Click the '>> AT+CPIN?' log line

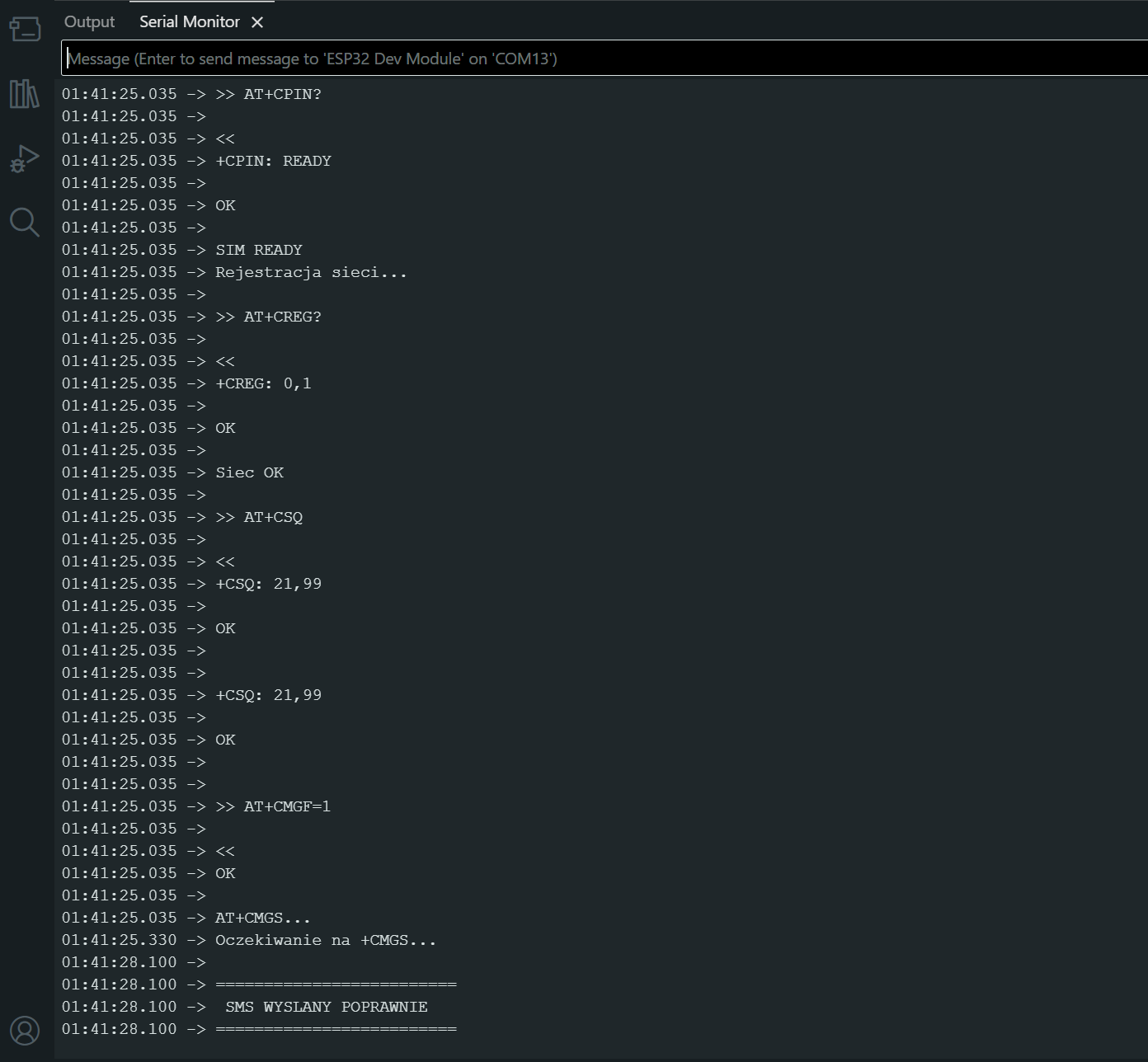(268, 94)
